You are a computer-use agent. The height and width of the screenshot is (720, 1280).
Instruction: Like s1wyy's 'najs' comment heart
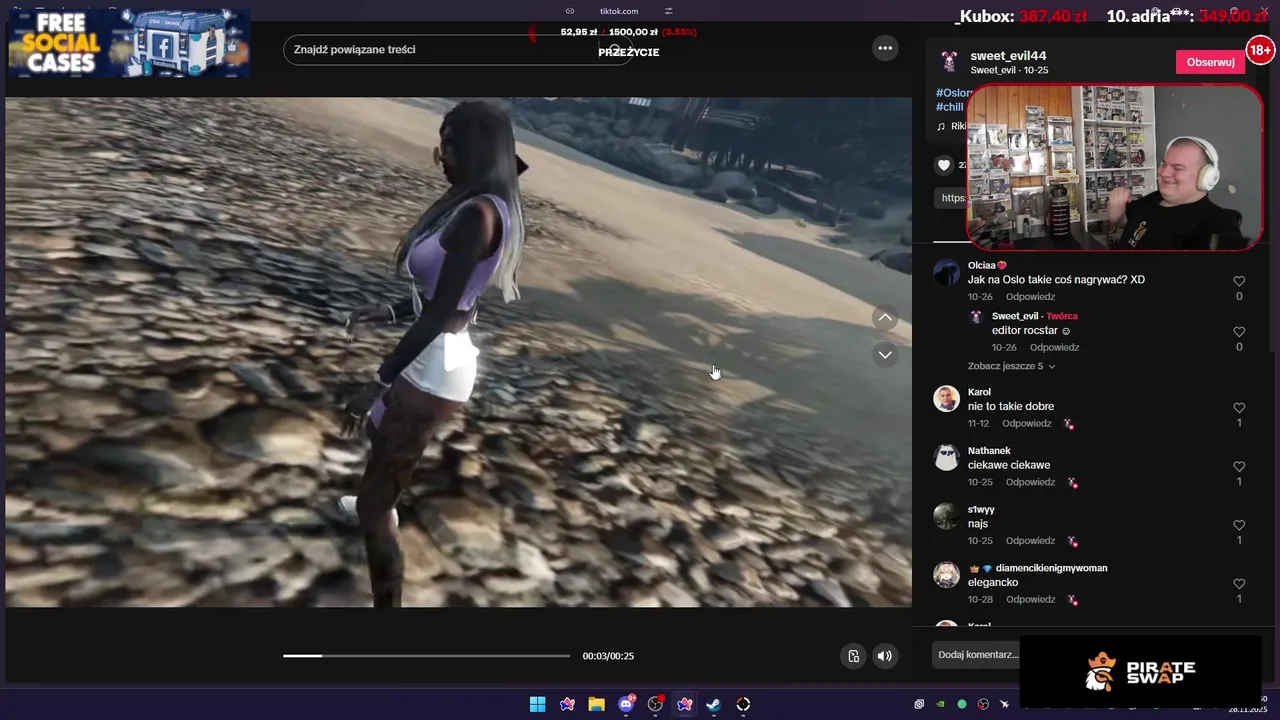point(1239,525)
